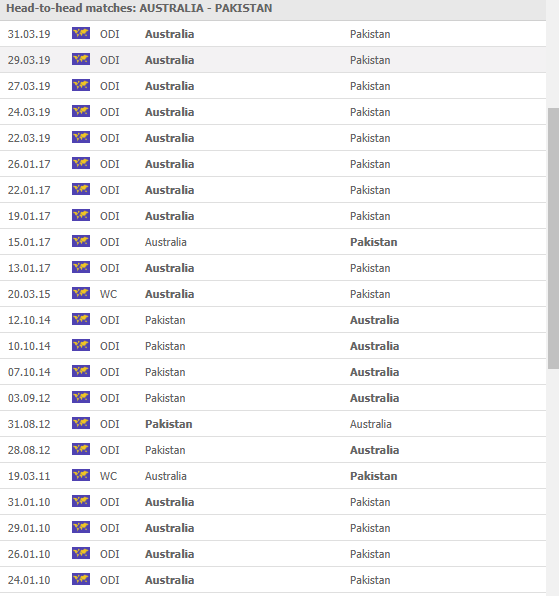Image resolution: width=559 pixels, height=596 pixels.
Task: Click bold Australia on 03.09.12 match
Action: point(374,398)
